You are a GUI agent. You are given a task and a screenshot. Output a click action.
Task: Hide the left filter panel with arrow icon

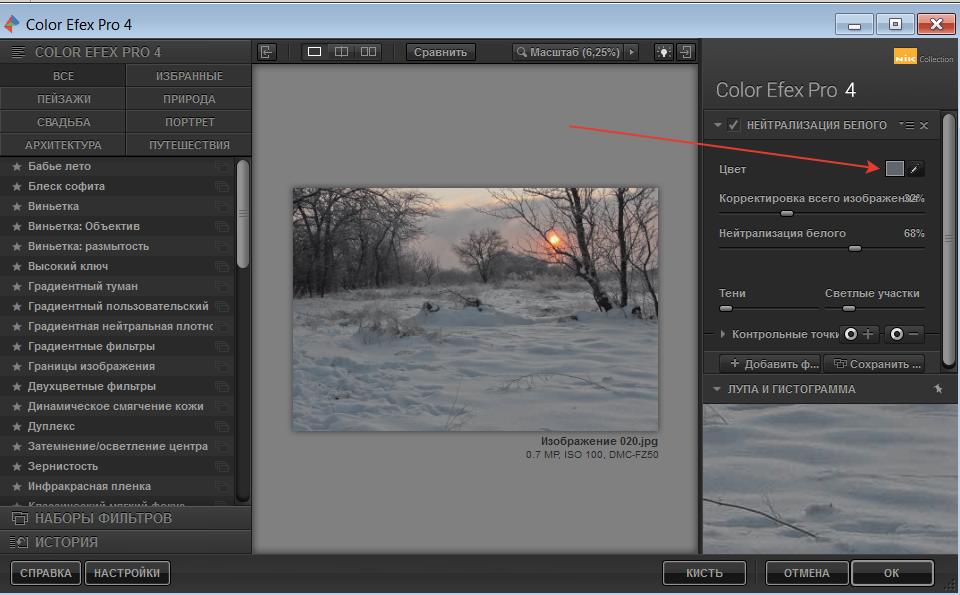[266, 52]
